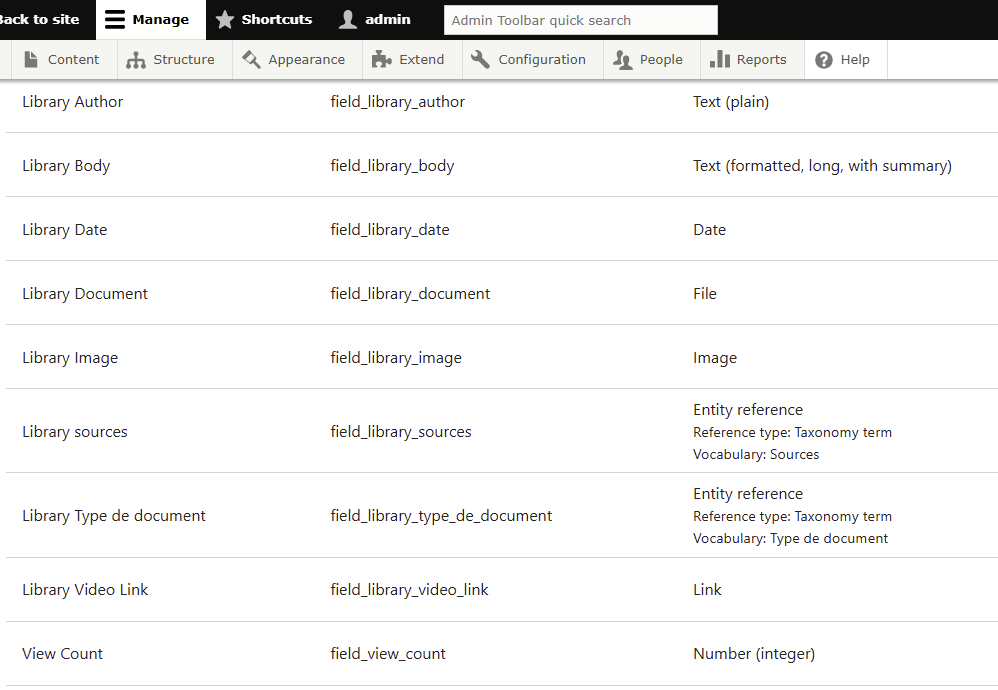
Task: Go back to site link
Action: click(40, 20)
